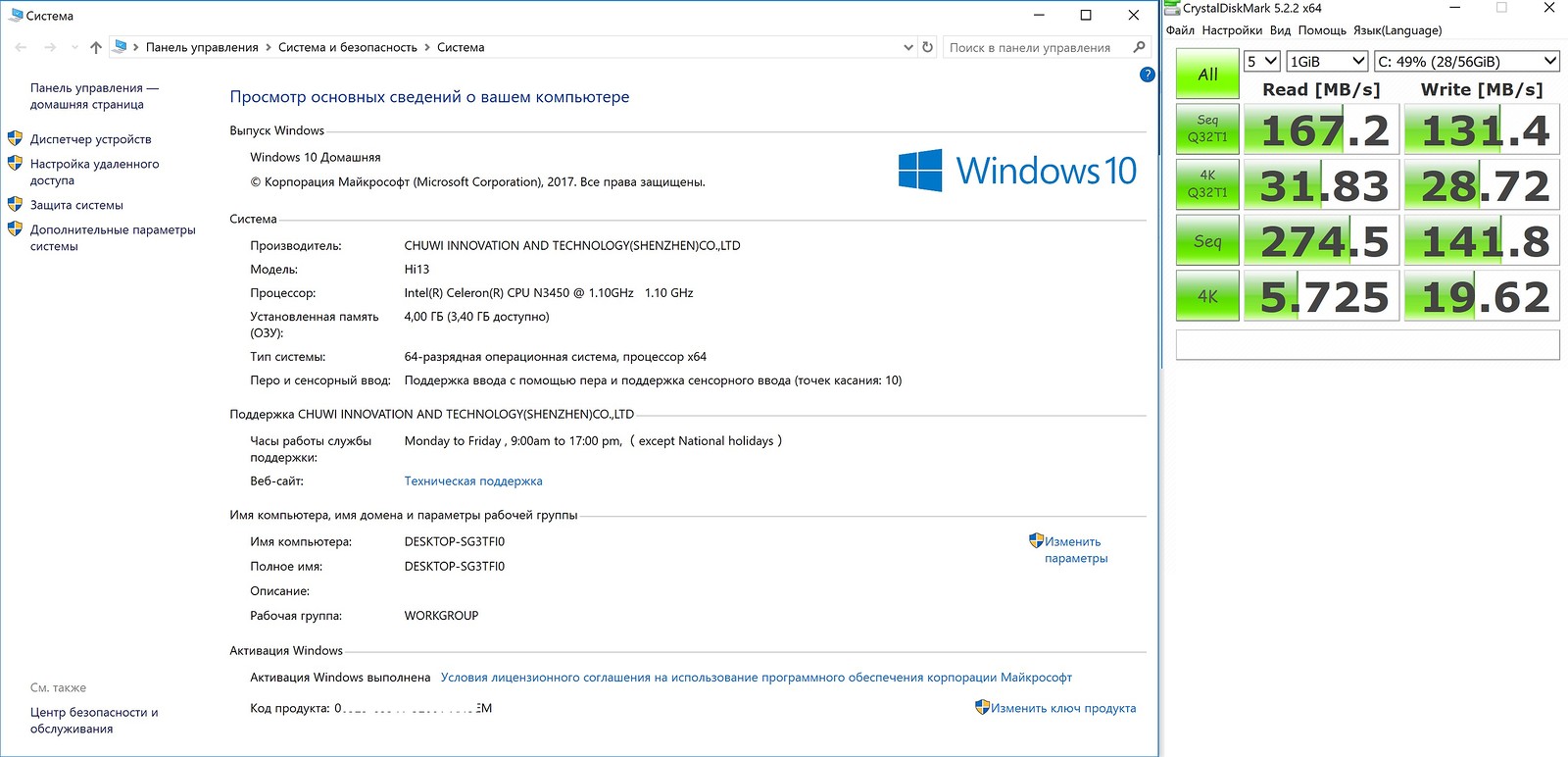Open Техническая поддержка website link
The width and height of the screenshot is (1568, 757).
coord(473,481)
